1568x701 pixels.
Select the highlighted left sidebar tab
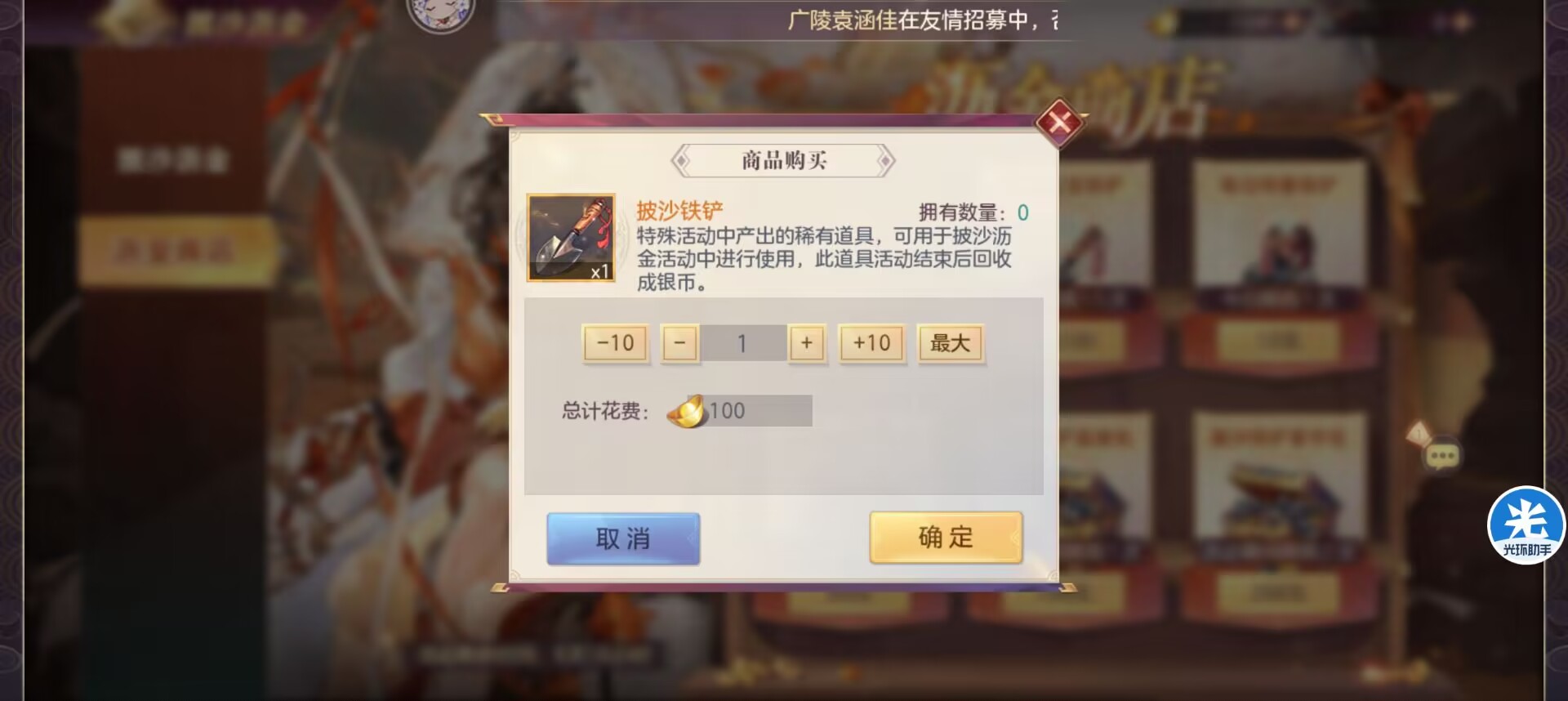point(176,251)
